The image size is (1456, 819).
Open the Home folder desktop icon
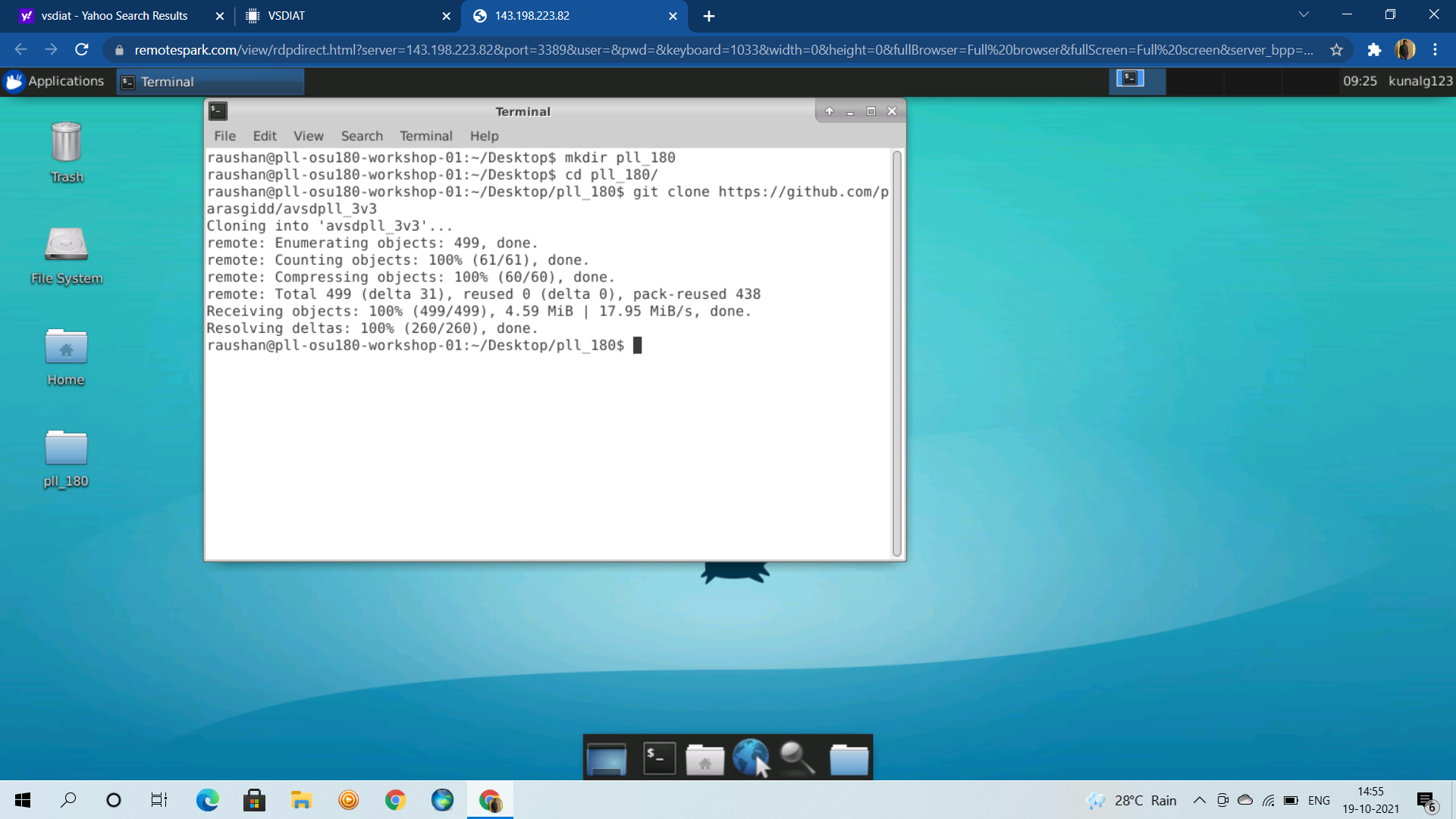66,356
